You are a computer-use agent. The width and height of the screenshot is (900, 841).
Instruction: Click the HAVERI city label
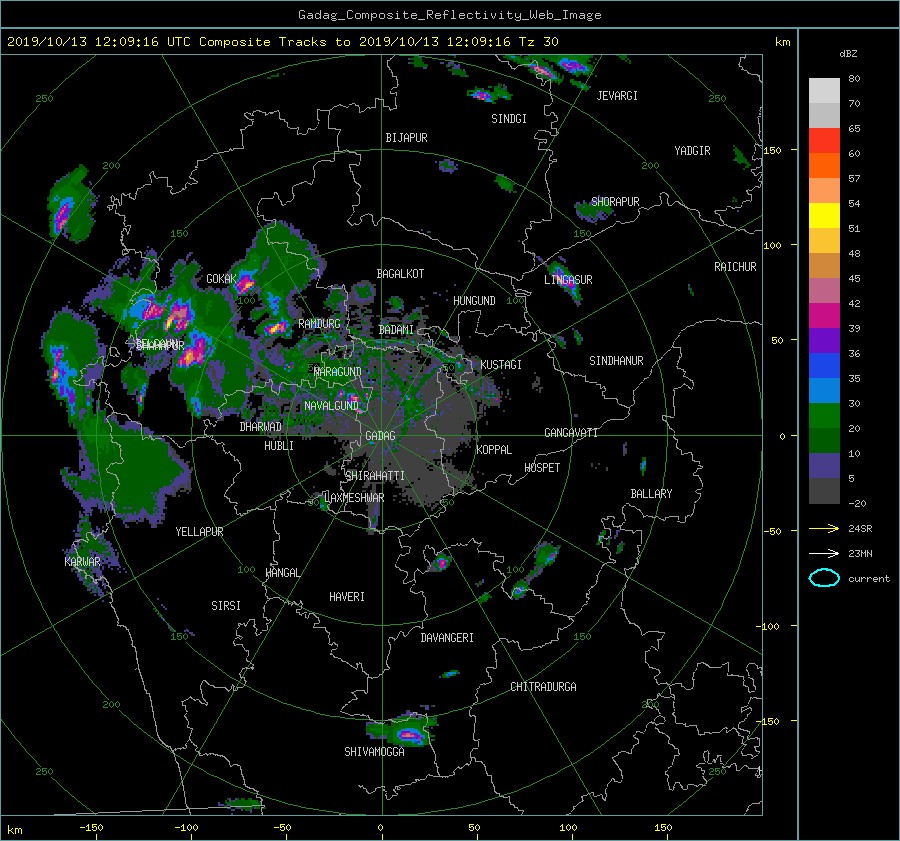tap(347, 597)
